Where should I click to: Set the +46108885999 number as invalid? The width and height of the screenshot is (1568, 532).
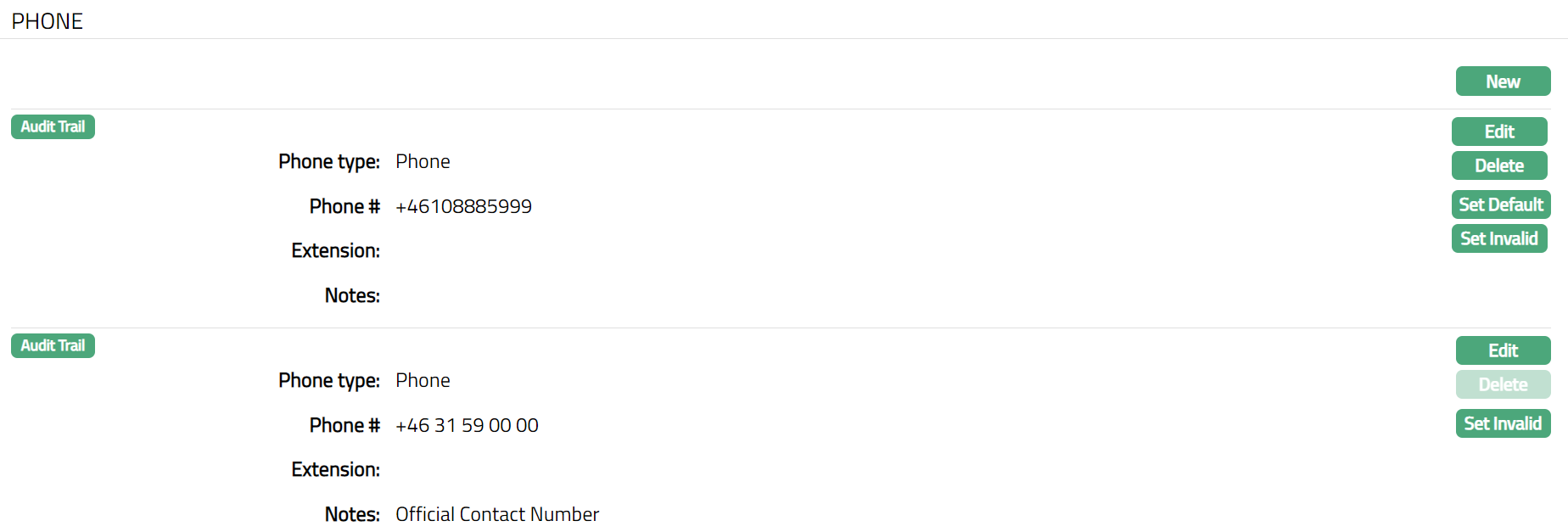point(1499,238)
